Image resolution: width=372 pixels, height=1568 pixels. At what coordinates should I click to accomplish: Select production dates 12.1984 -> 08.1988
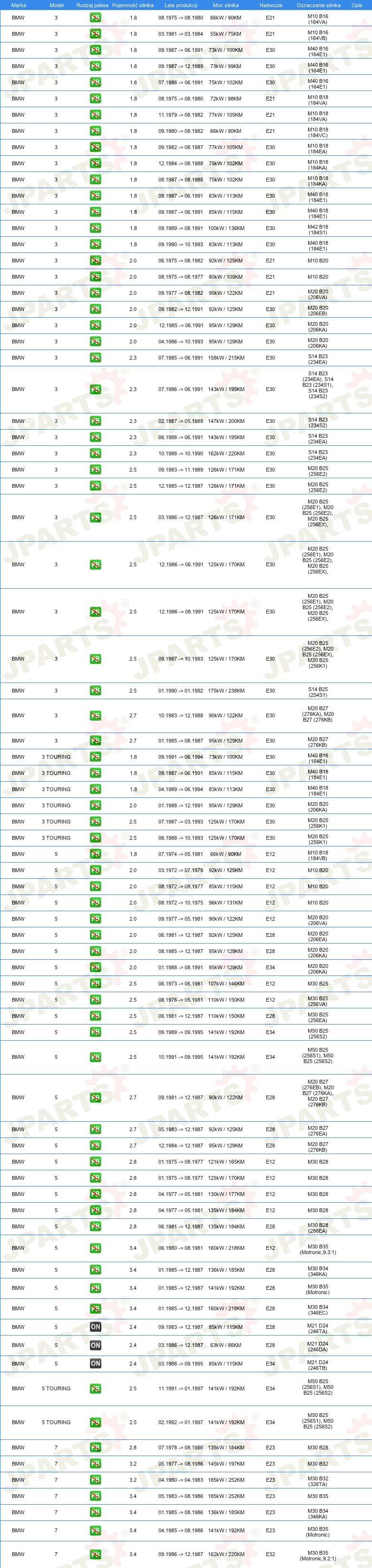[x=181, y=163]
